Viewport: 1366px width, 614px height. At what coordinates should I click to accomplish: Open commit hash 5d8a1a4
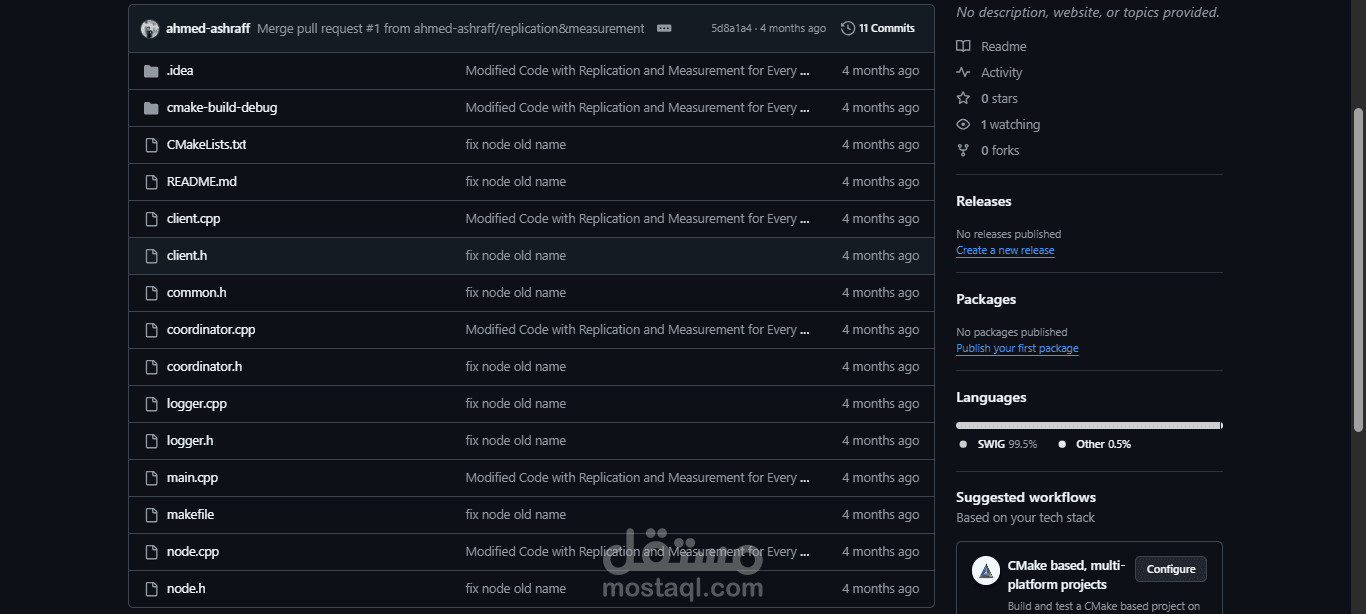(731, 29)
